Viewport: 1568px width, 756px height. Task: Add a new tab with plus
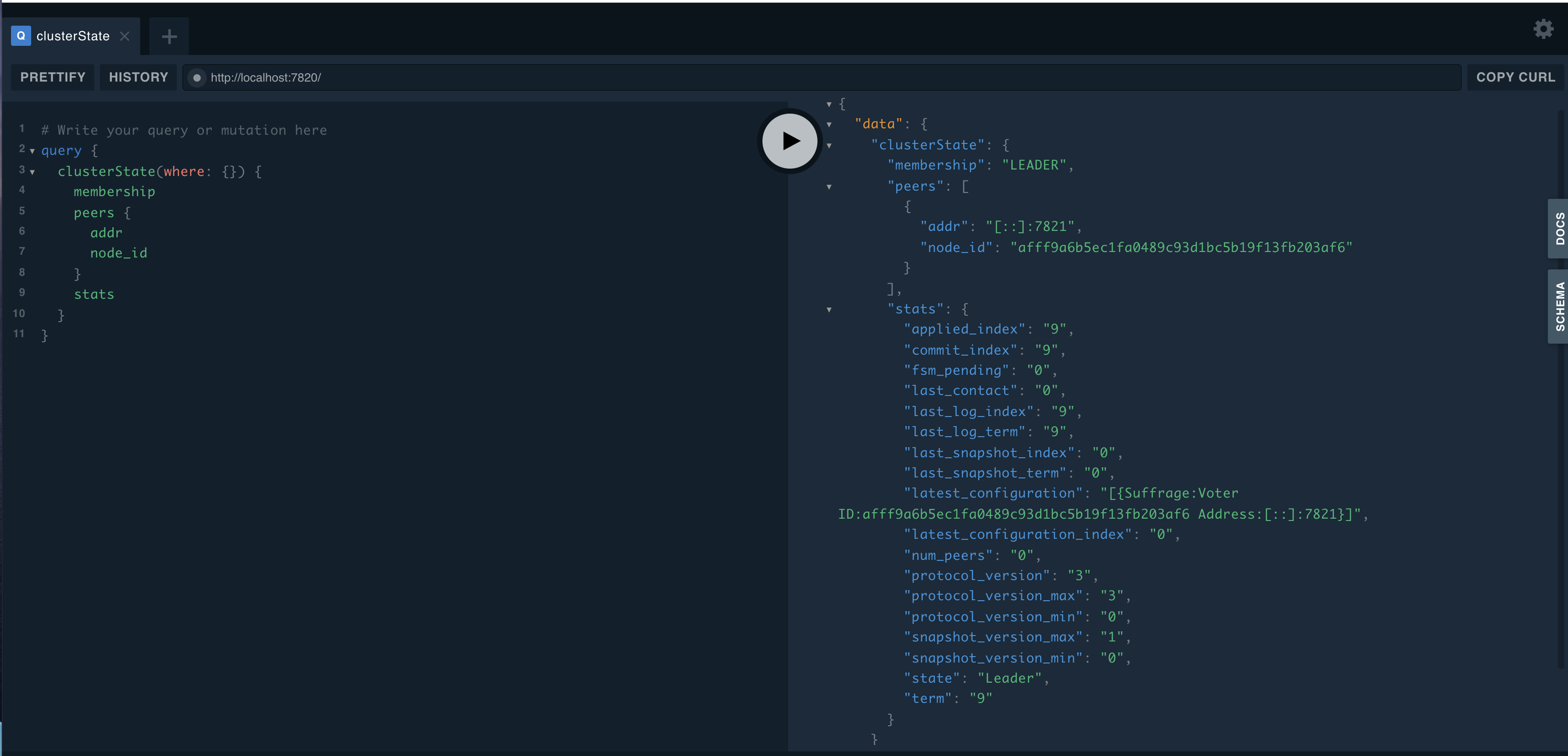click(x=169, y=37)
